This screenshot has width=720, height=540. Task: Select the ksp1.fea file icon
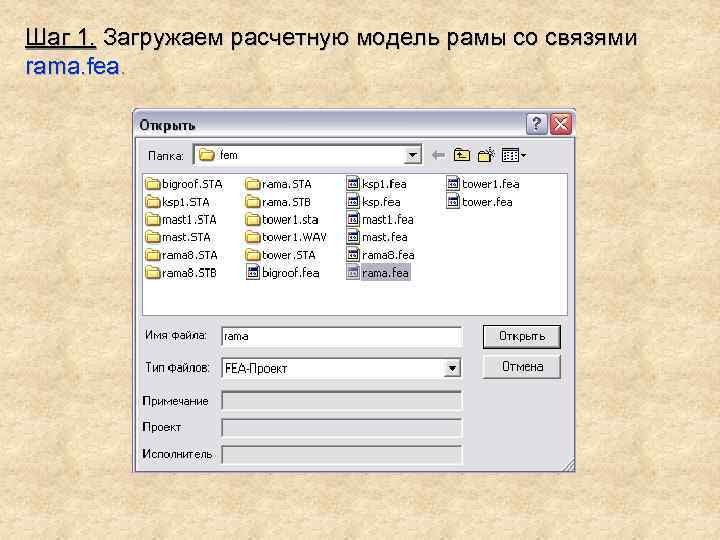click(x=353, y=184)
